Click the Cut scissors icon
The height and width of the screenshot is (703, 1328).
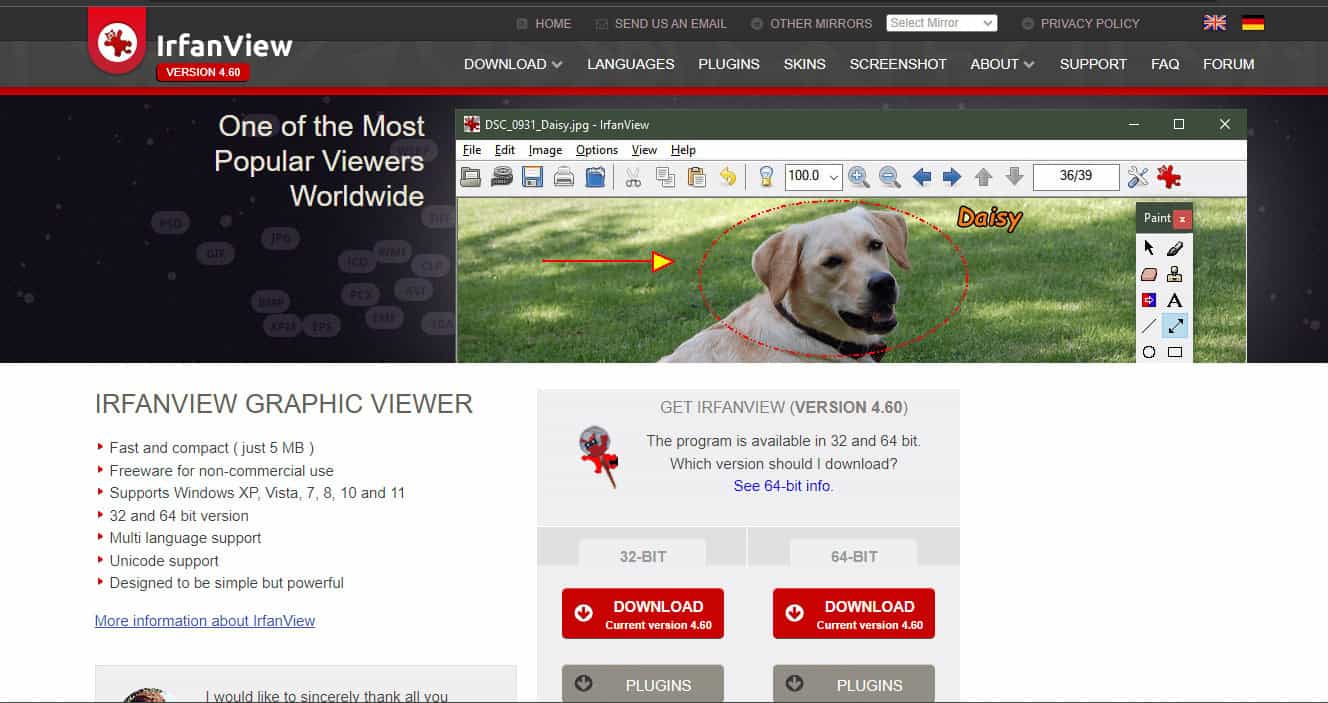click(633, 177)
